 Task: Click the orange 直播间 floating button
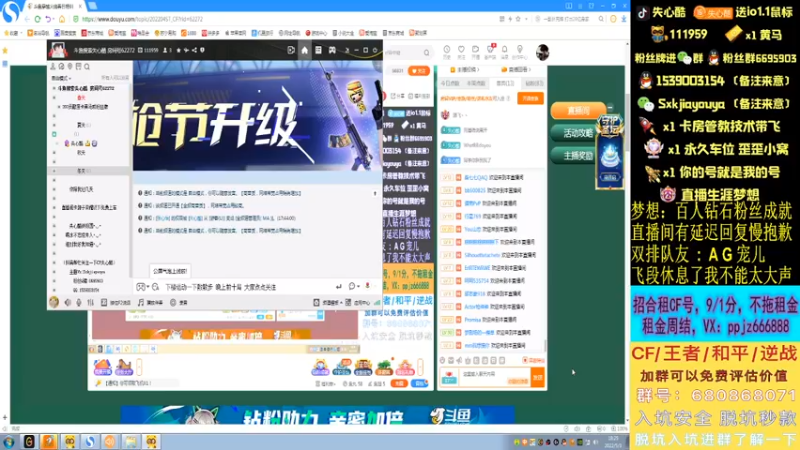(x=578, y=110)
